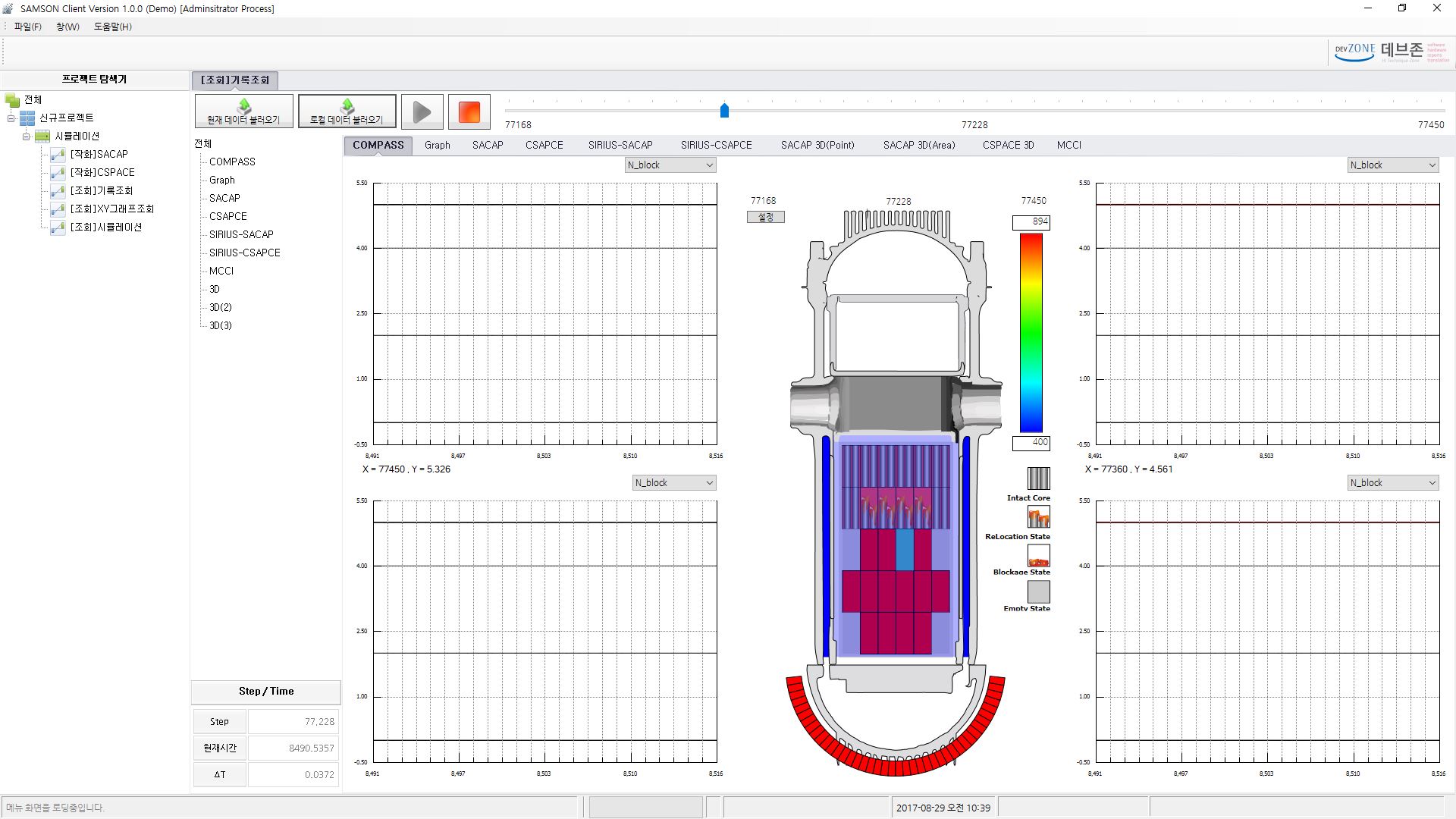Open bottom-left graph N_block dropdown
Viewport: 1456px width, 819px height.
click(x=674, y=483)
